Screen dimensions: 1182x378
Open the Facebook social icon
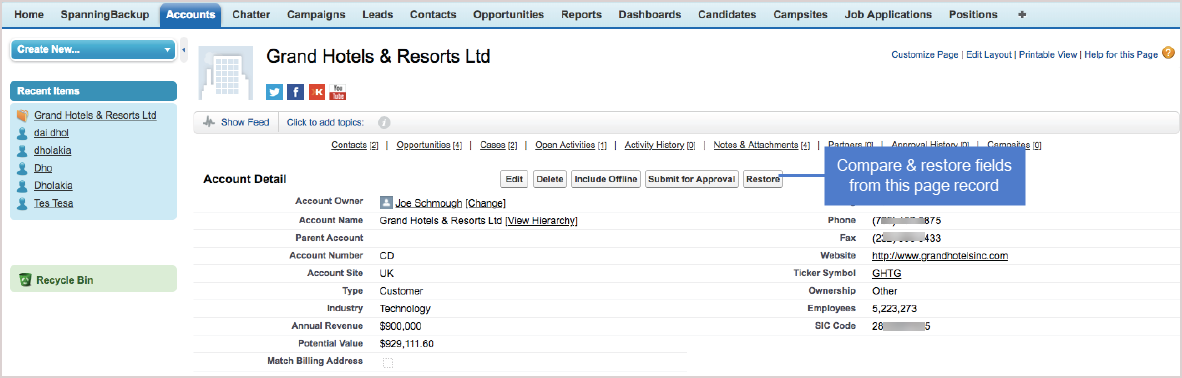(x=296, y=92)
